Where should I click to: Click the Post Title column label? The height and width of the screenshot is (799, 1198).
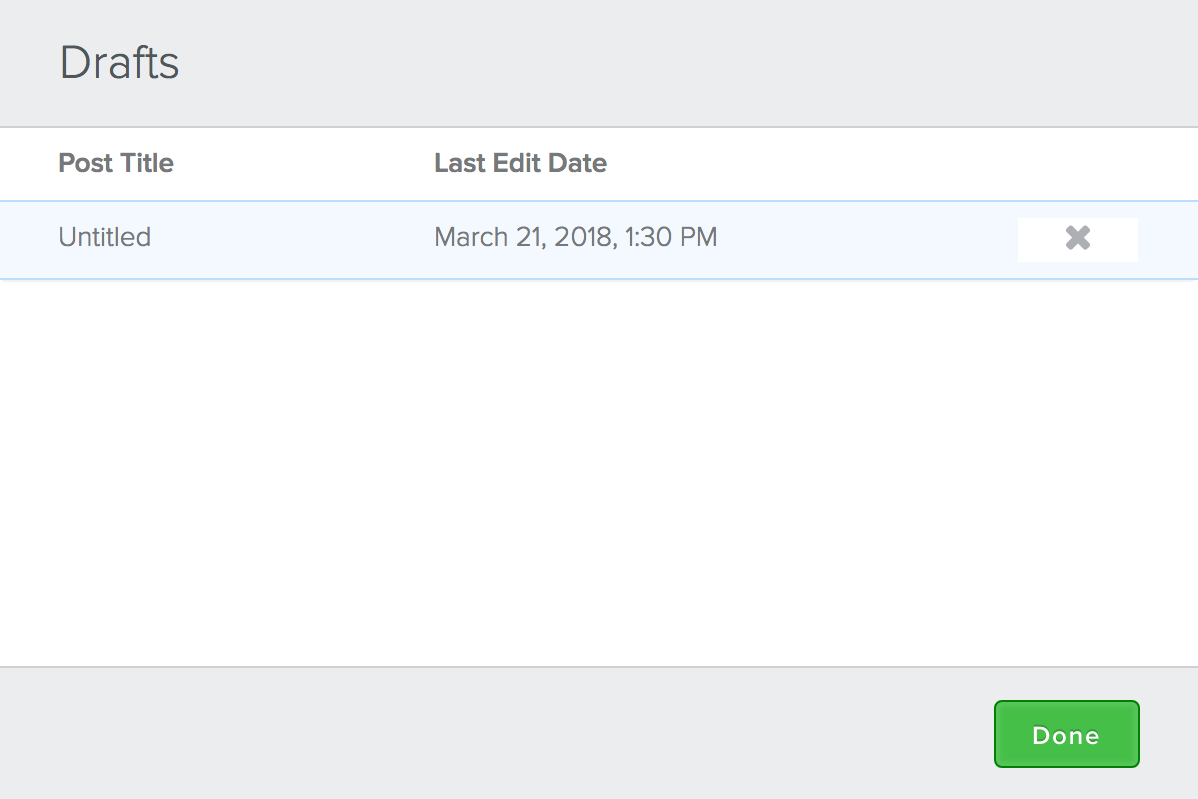click(116, 163)
